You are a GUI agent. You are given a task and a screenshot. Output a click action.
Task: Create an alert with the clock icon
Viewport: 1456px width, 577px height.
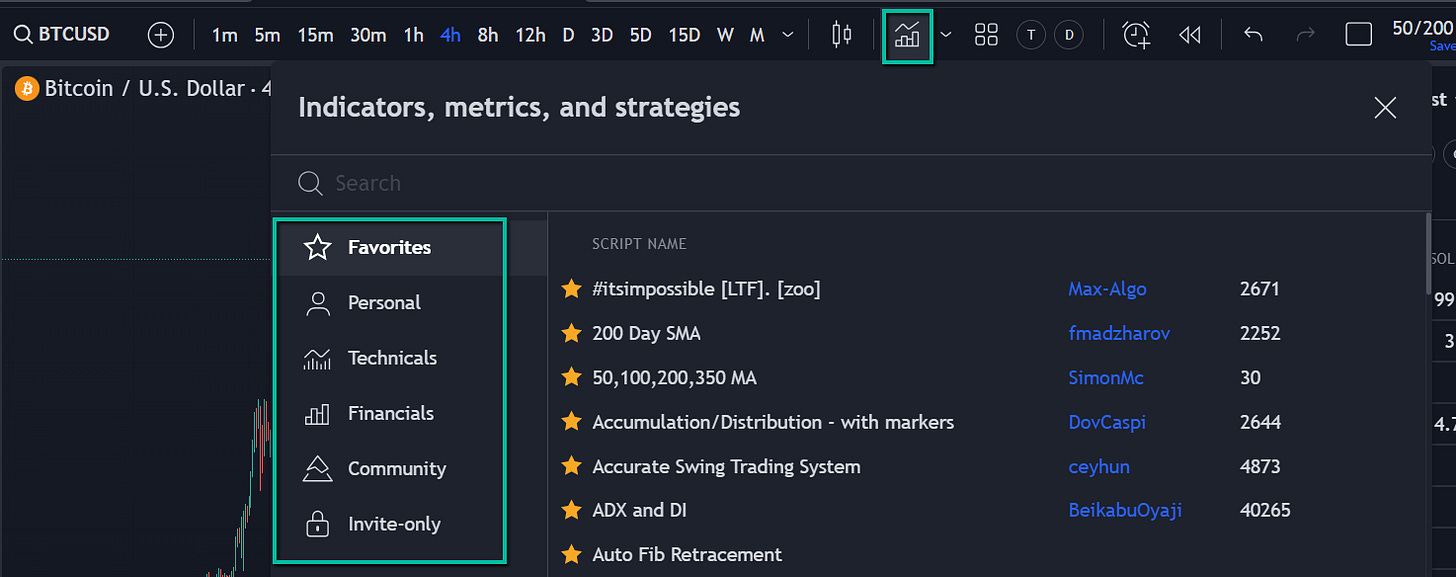coord(1135,34)
